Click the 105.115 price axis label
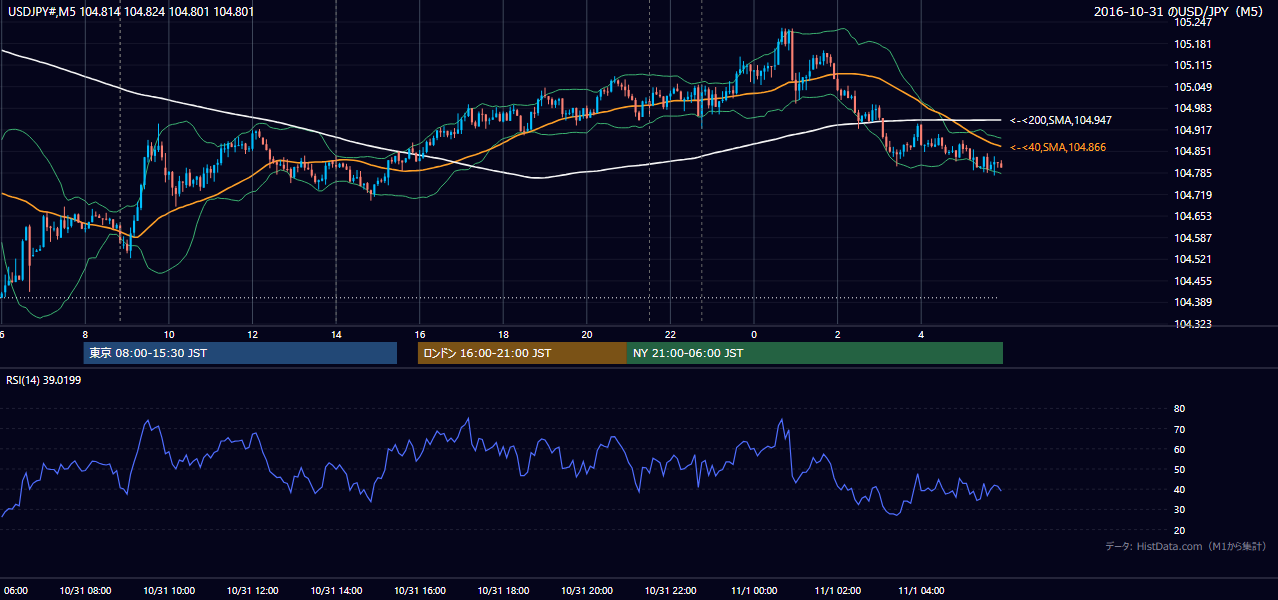Viewport: 1278px width, 600px height. 1192,65
